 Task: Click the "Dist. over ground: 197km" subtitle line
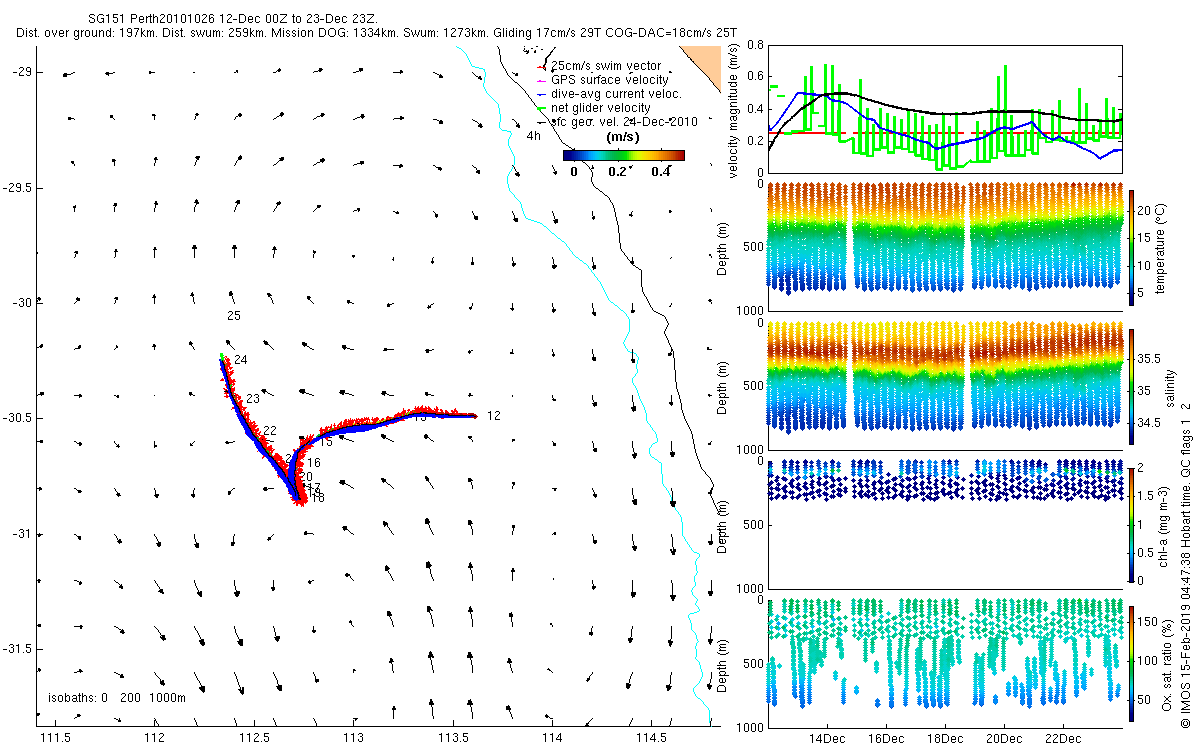click(376, 33)
